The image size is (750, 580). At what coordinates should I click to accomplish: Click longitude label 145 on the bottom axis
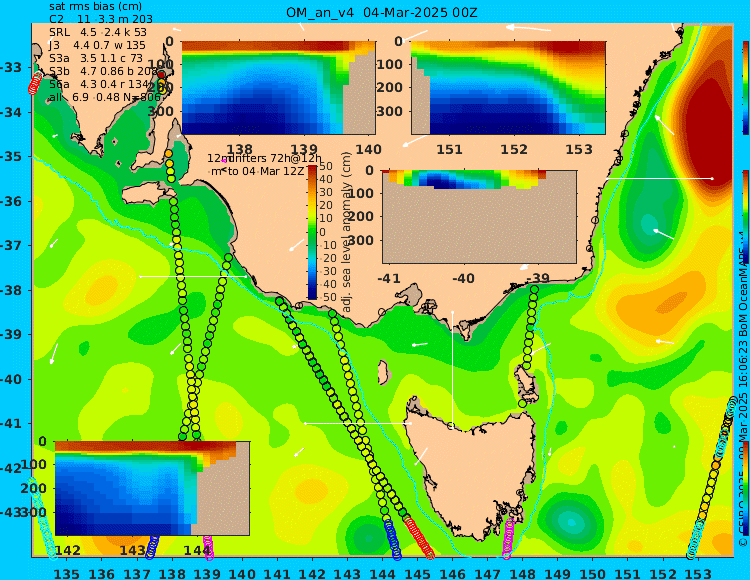tap(418, 573)
